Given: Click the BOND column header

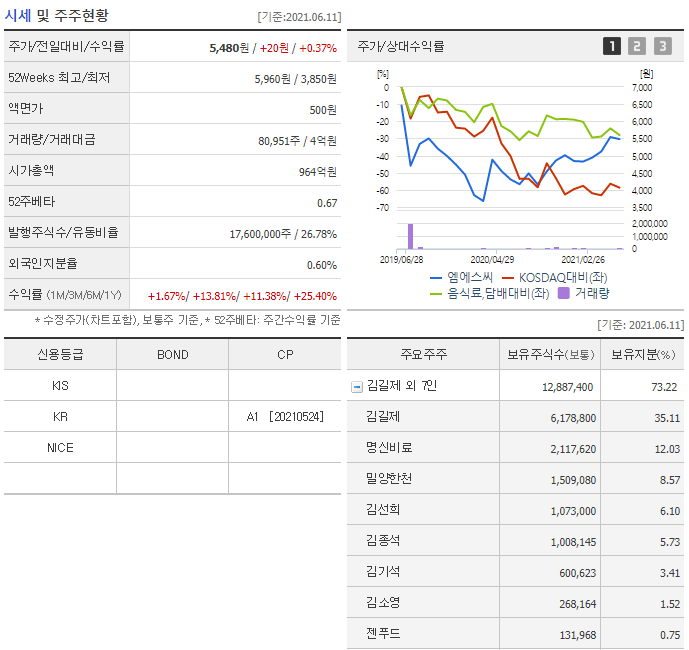Looking at the screenshot, I should click(x=173, y=355).
